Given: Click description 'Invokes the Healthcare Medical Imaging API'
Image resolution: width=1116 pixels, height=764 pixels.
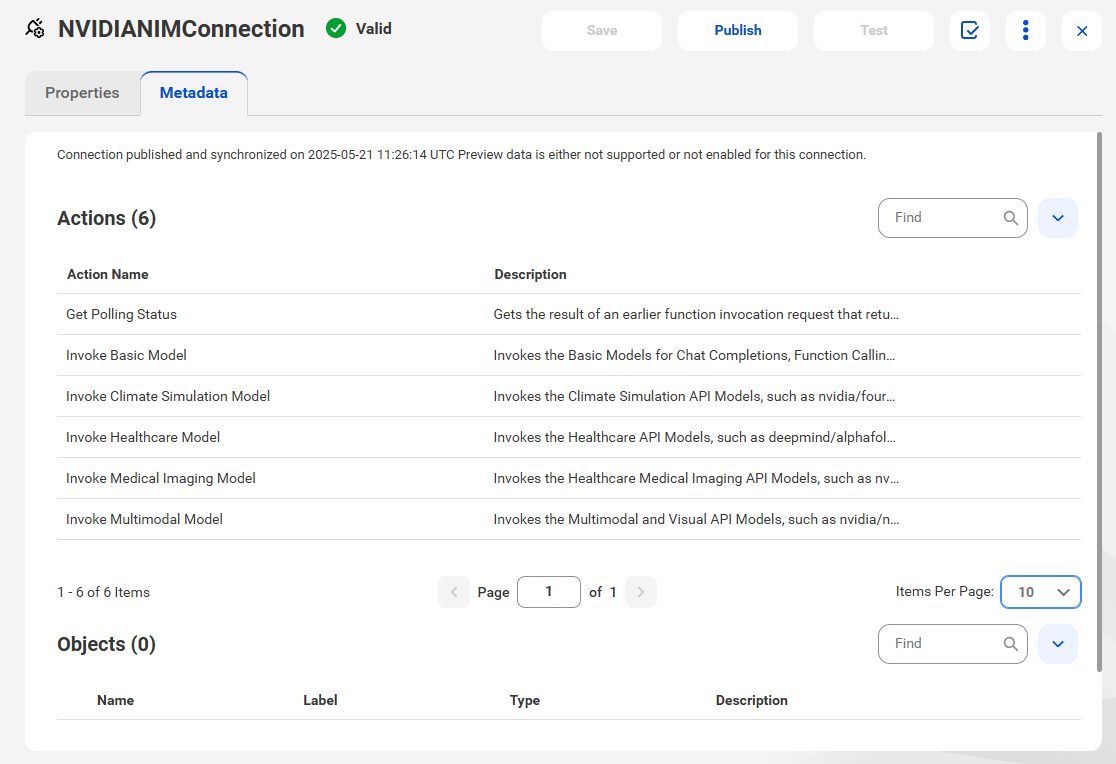Looking at the screenshot, I should pos(696,478).
